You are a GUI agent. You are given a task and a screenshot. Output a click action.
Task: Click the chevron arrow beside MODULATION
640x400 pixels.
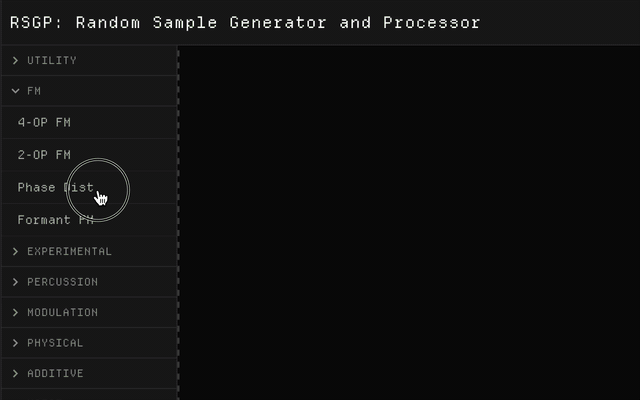15,312
